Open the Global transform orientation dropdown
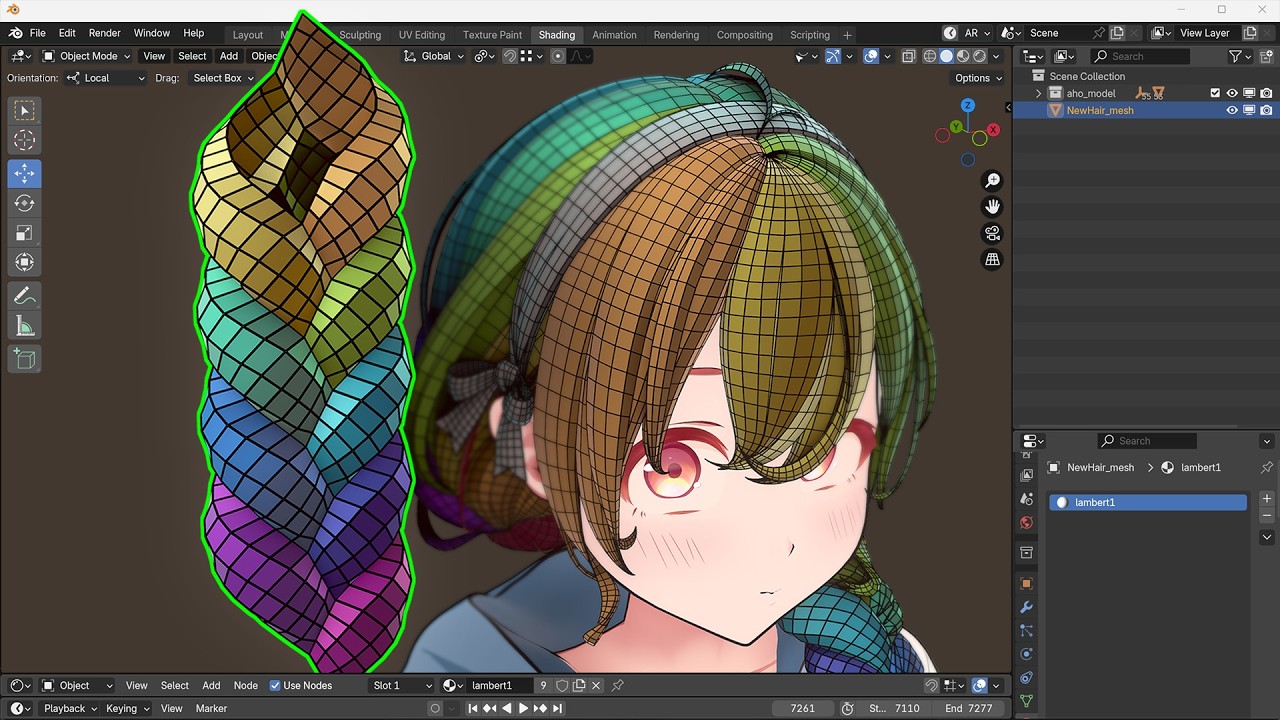The image size is (1280, 720). pyautogui.click(x=435, y=56)
